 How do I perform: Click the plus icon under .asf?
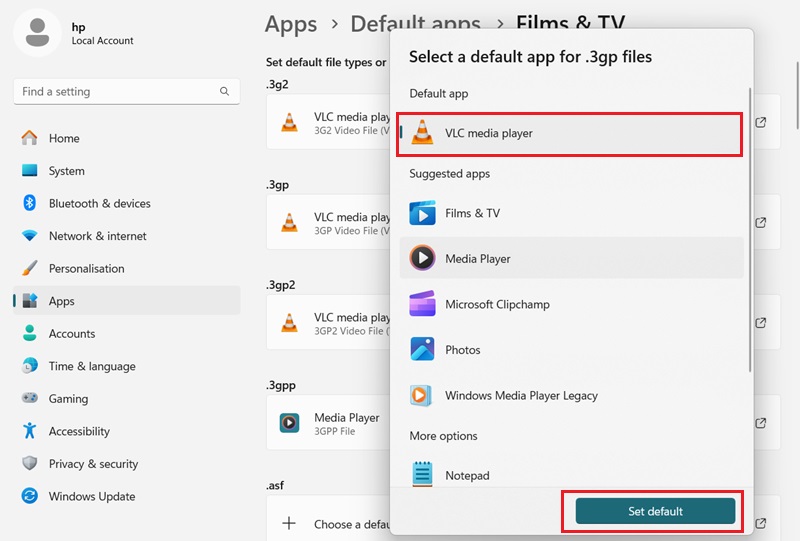pyautogui.click(x=289, y=523)
